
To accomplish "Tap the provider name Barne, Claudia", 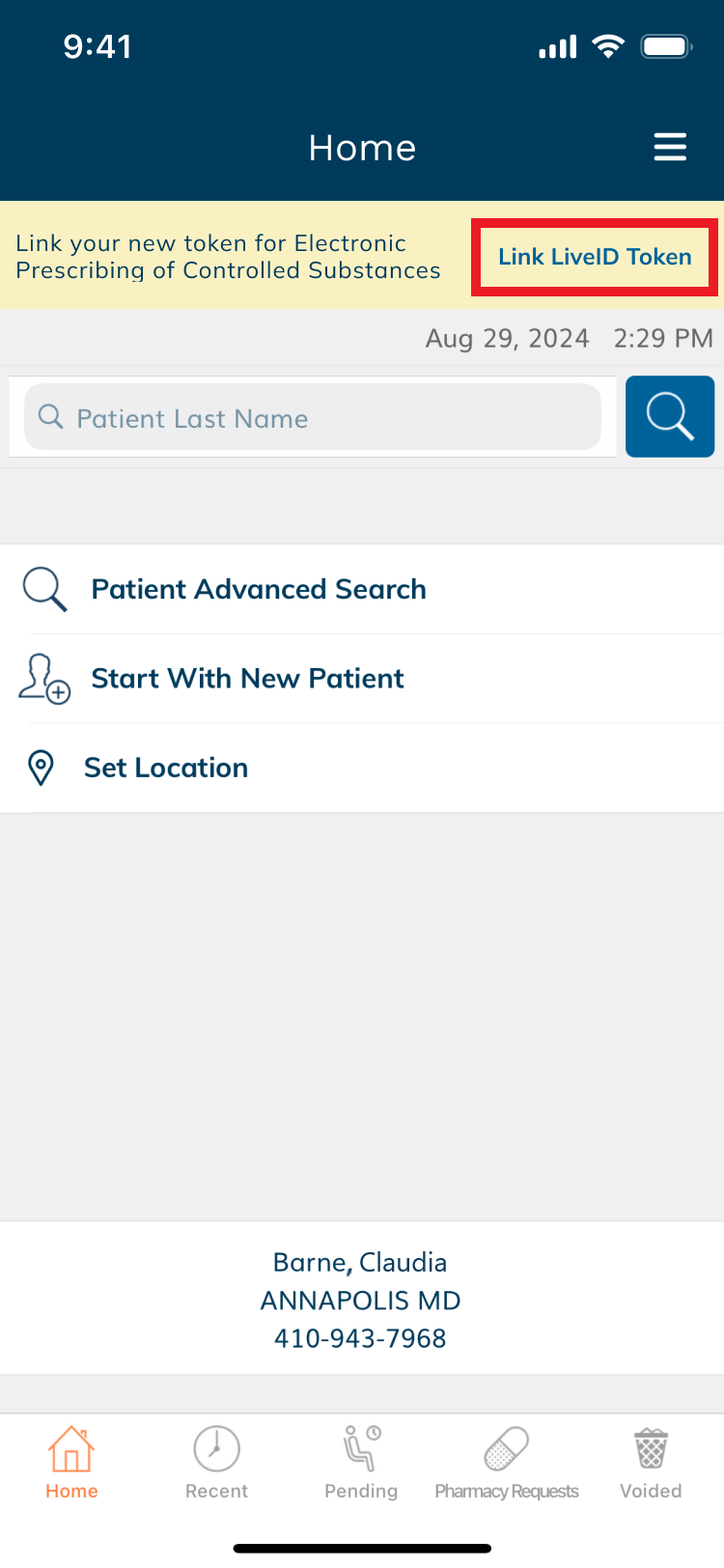I will click(x=360, y=1263).
